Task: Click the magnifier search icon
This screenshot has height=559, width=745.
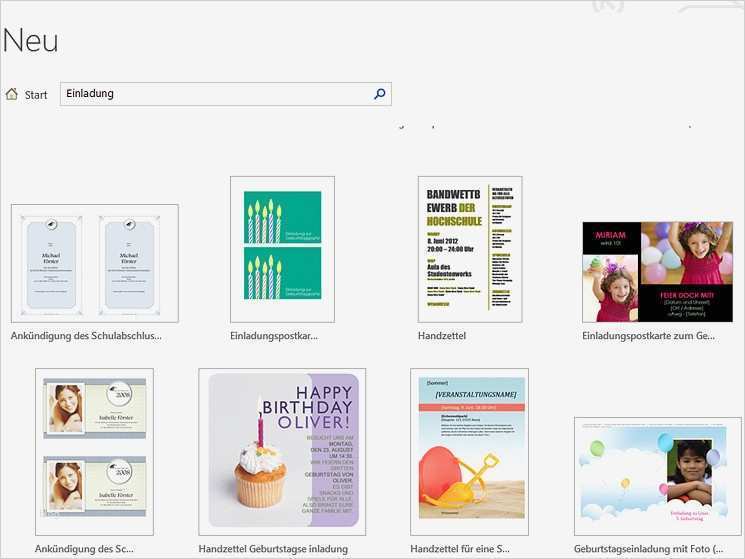Action: 380,94
